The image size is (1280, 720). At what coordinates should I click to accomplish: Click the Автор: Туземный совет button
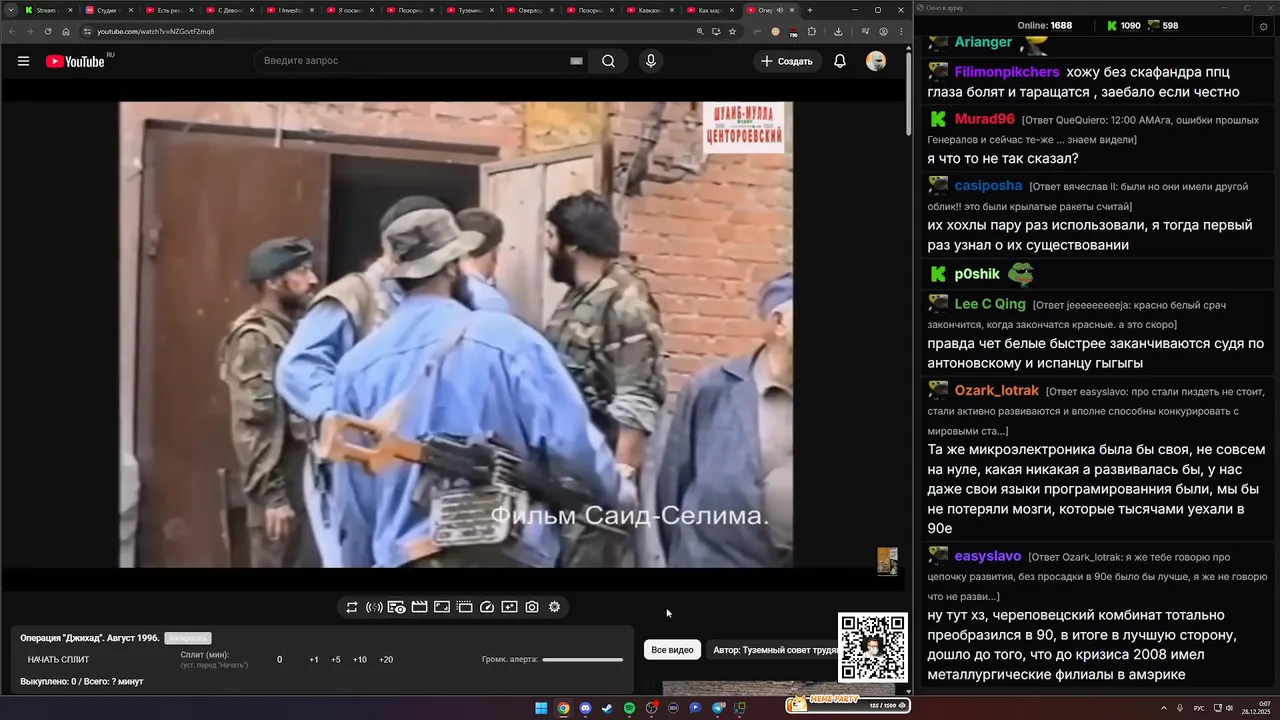pyautogui.click(x=776, y=650)
